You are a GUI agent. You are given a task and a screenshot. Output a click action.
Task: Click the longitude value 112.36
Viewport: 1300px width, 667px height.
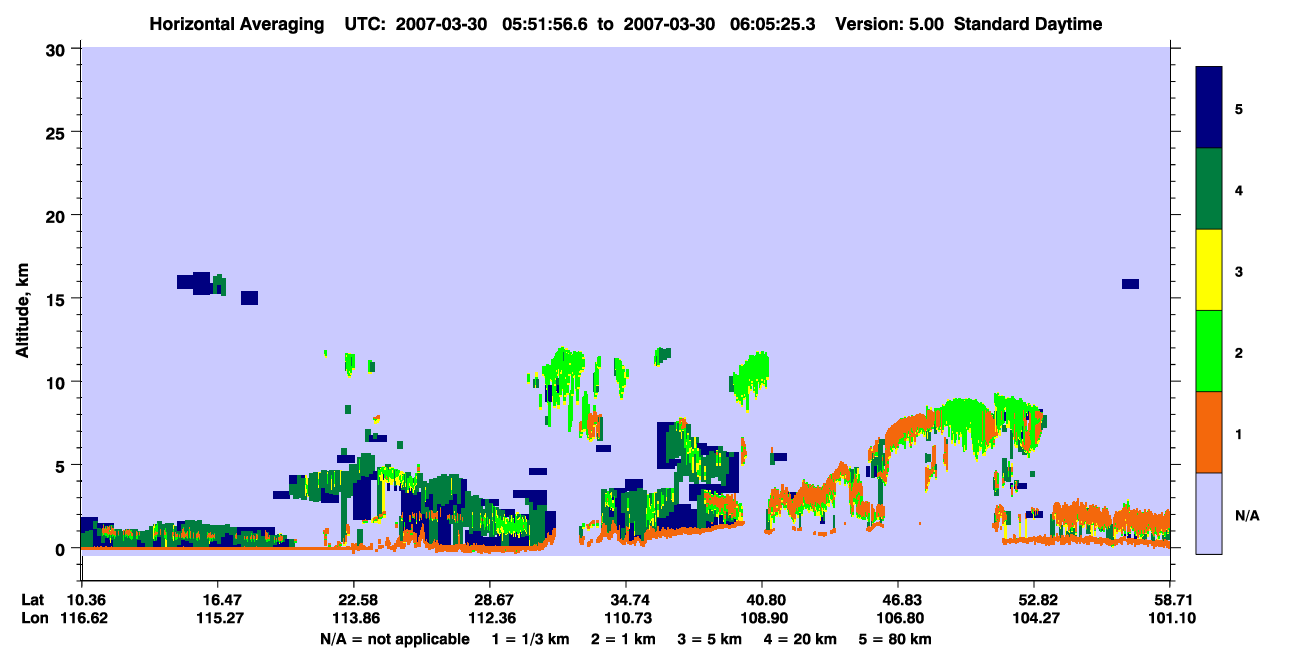click(490, 618)
